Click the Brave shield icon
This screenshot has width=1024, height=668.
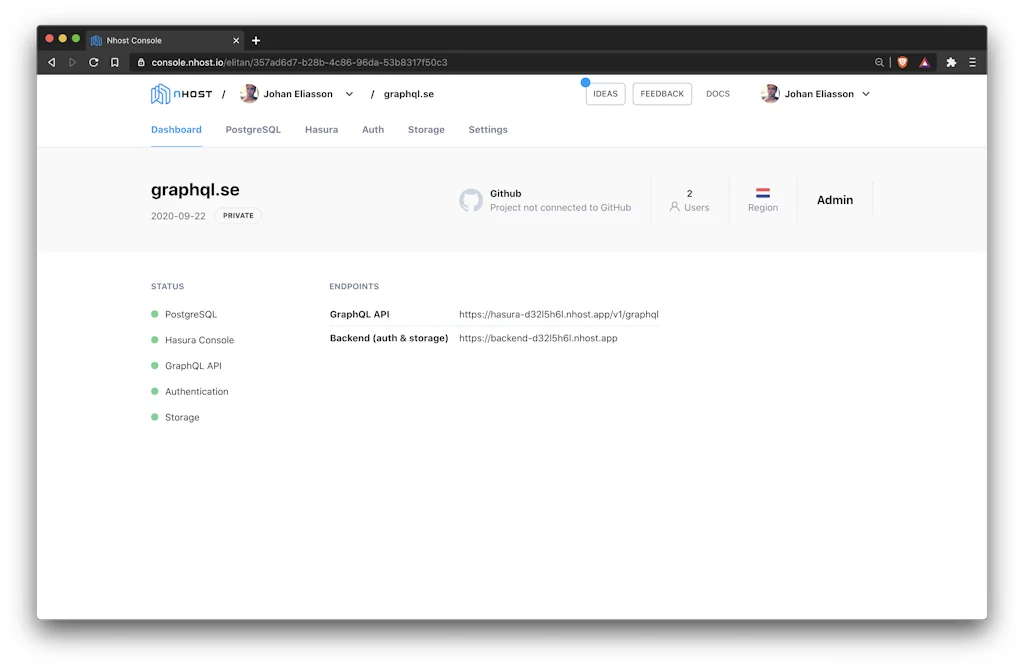[902, 61]
